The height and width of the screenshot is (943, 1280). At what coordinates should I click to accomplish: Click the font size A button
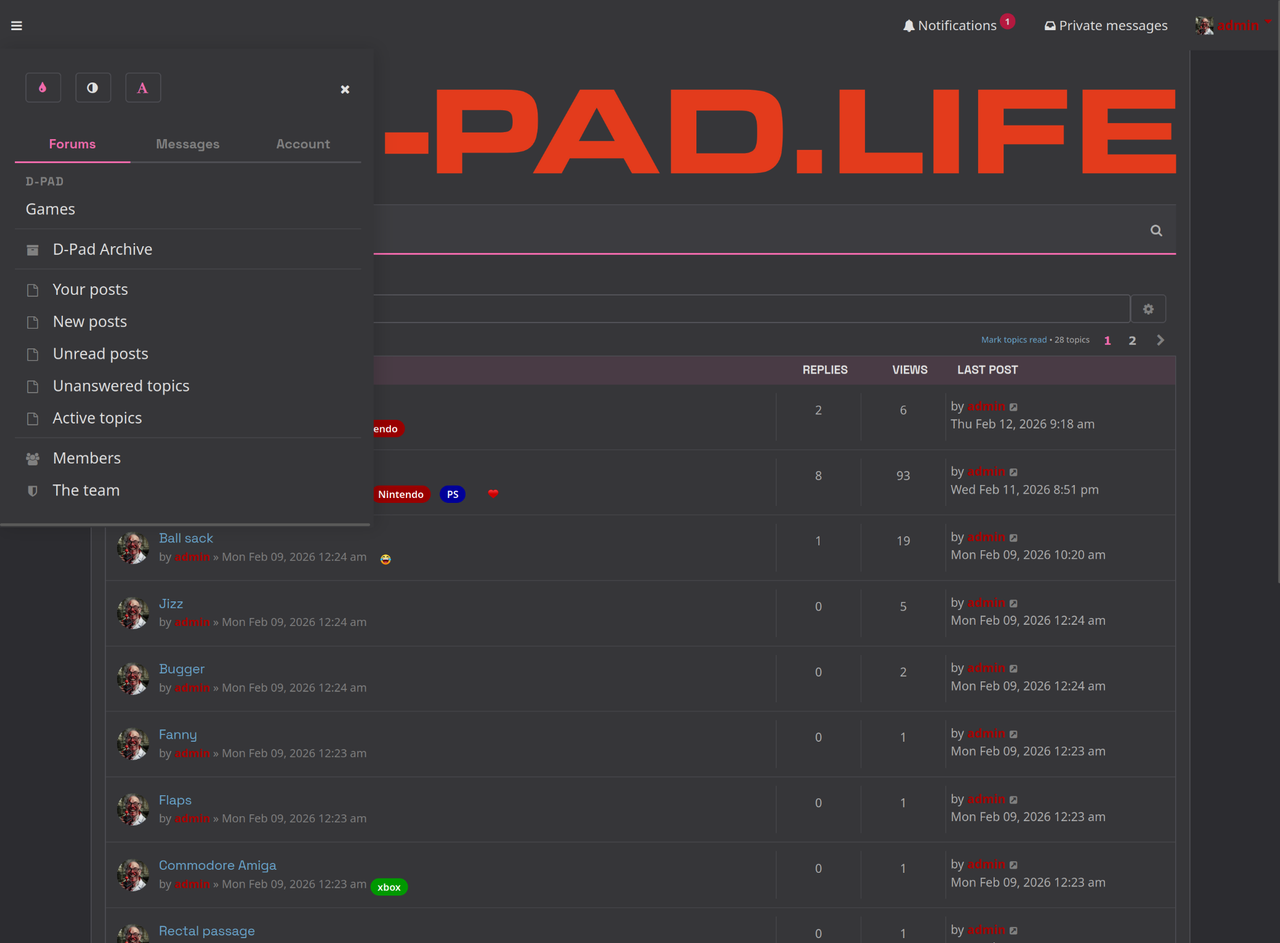click(143, 88)
